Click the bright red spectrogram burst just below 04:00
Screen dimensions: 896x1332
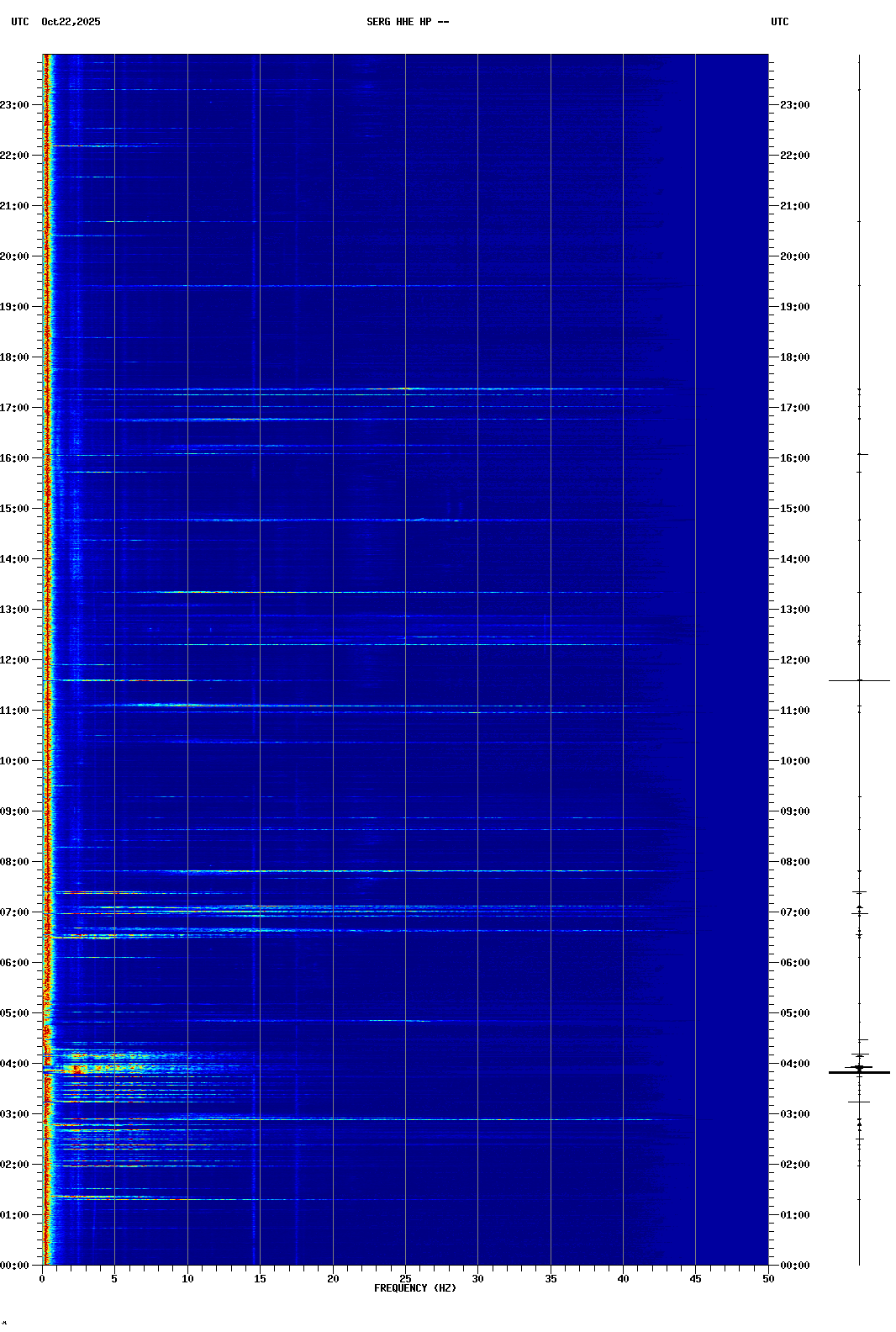pyautogui.click(x=77, y=1070)
